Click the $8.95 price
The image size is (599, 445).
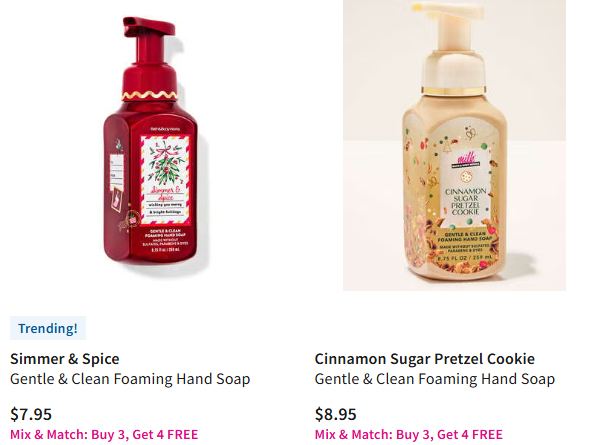[335, 414]
